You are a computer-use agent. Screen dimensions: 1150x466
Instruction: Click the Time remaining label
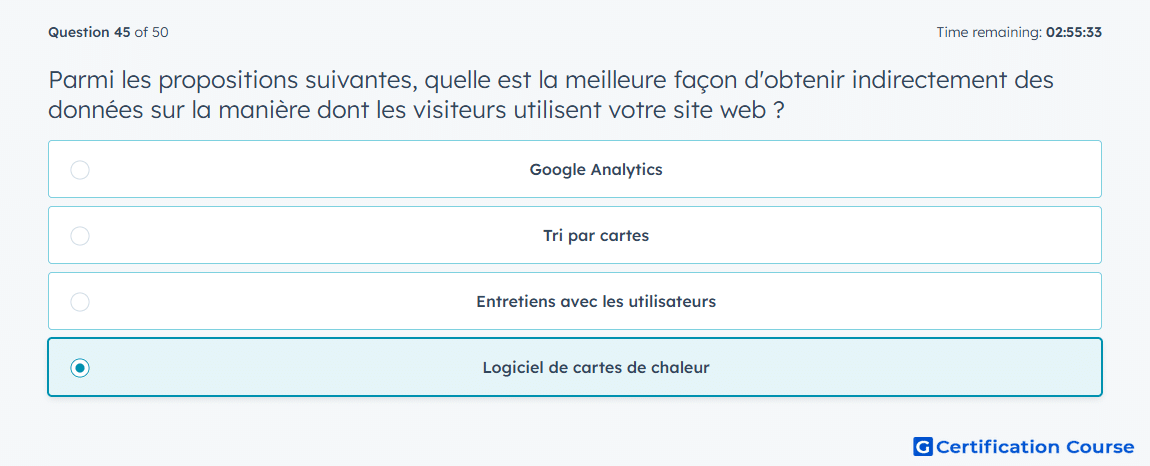pyautogui.click(x=989, y=32)
